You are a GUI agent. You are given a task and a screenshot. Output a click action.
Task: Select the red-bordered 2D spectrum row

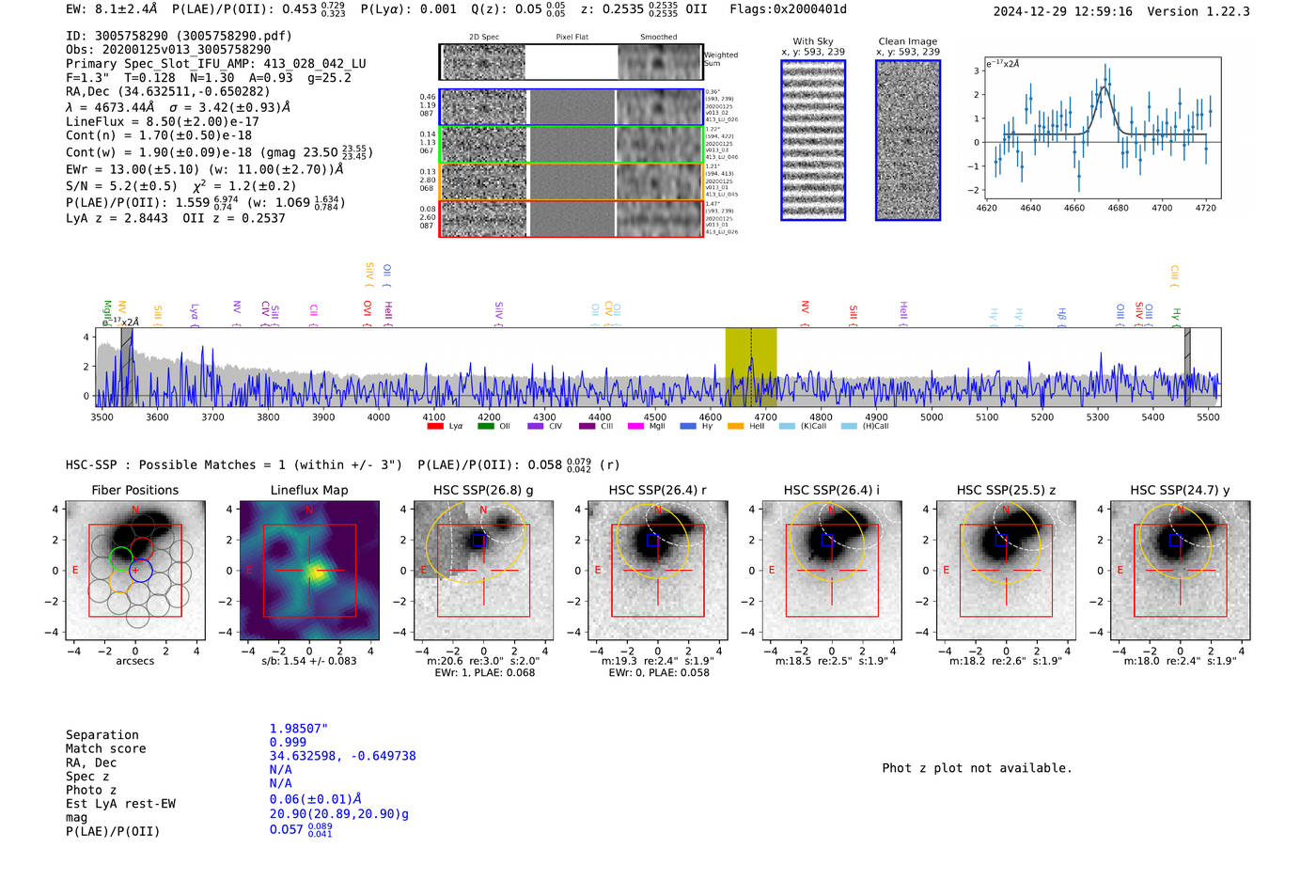(x=571, y=218)
